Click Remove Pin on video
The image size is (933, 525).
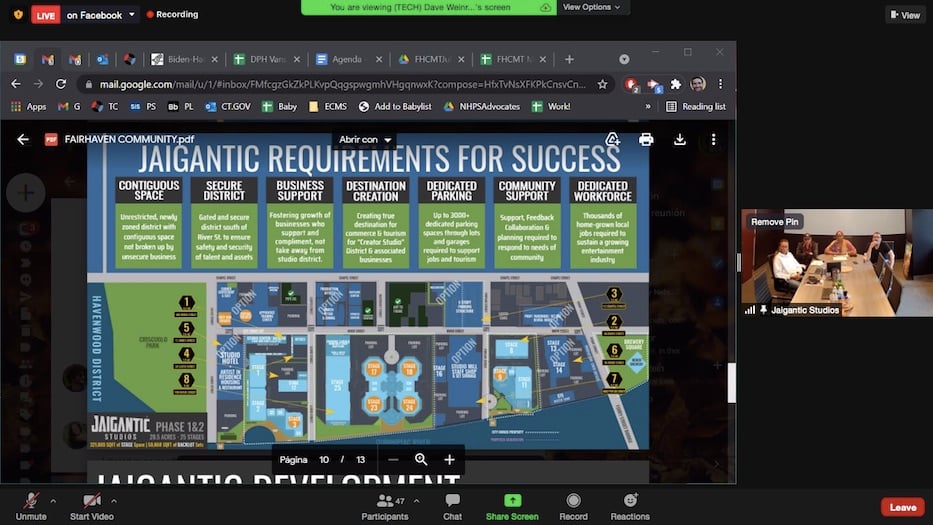tap(775, 222)
